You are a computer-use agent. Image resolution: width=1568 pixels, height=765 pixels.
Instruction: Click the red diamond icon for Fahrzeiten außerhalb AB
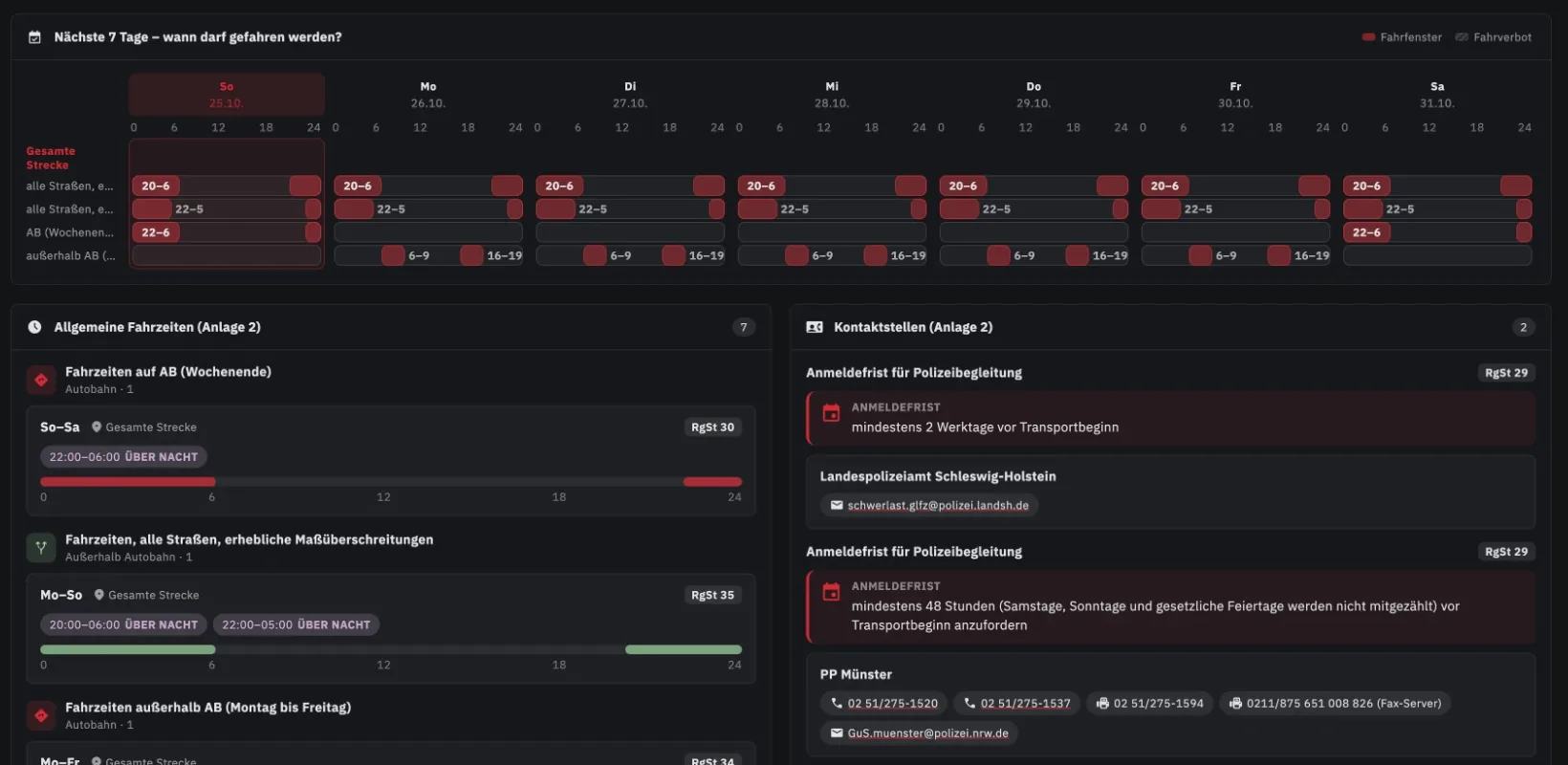click(41, 715)
